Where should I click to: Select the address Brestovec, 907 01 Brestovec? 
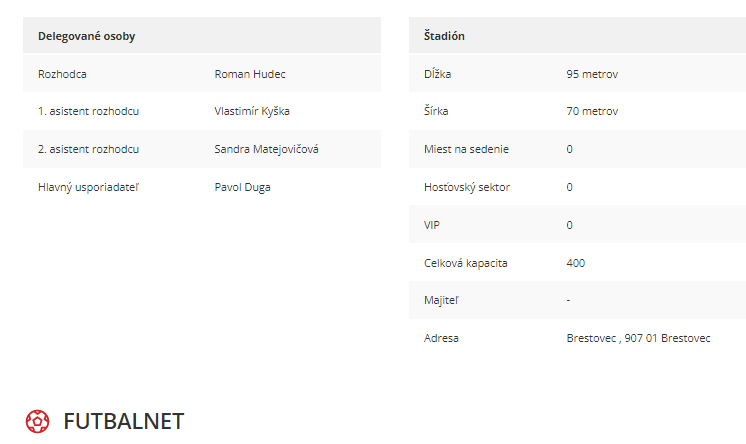[638, 338]
